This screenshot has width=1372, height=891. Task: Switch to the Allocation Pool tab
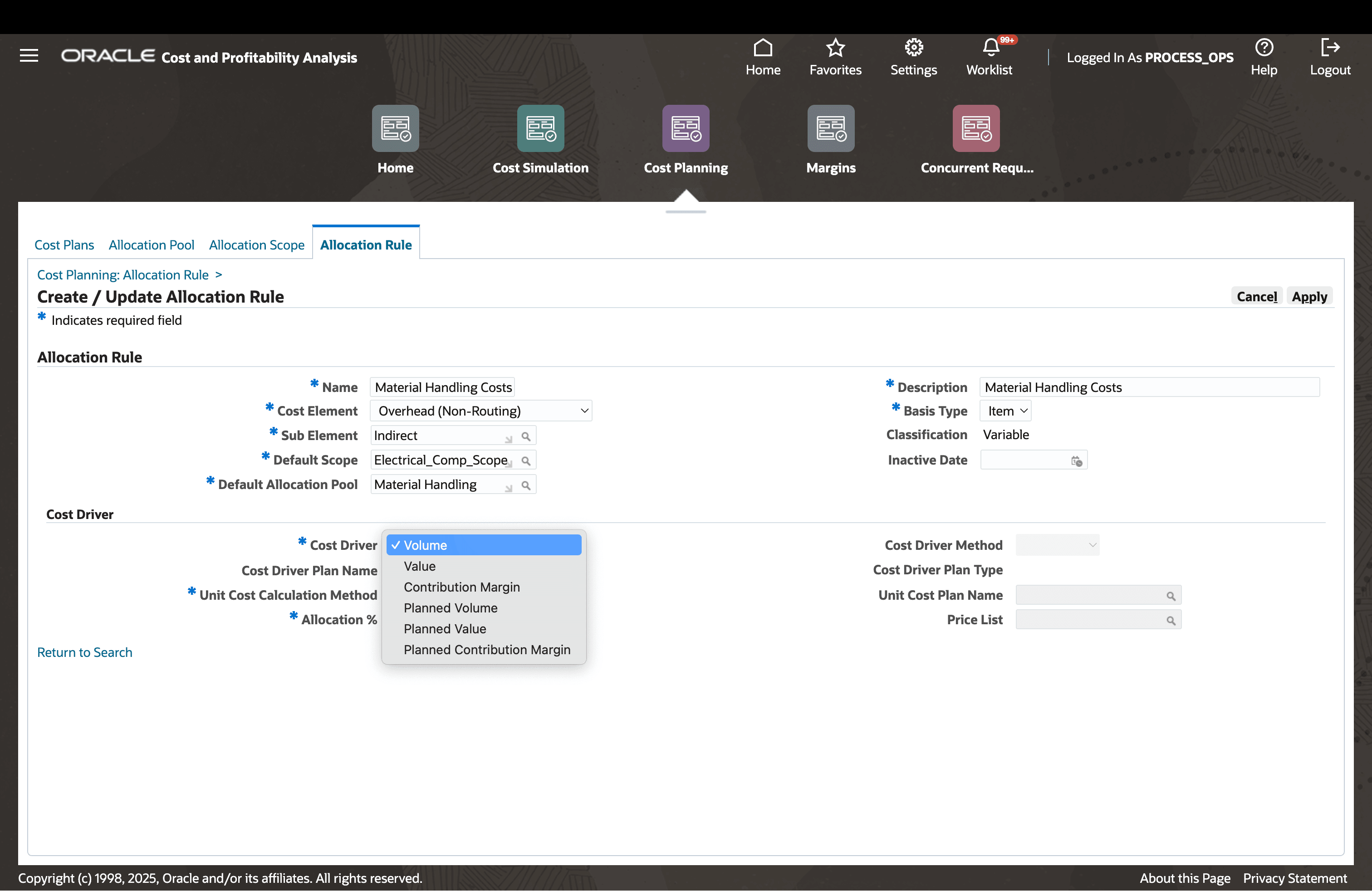pyautogui.click(x=151, y=245)
